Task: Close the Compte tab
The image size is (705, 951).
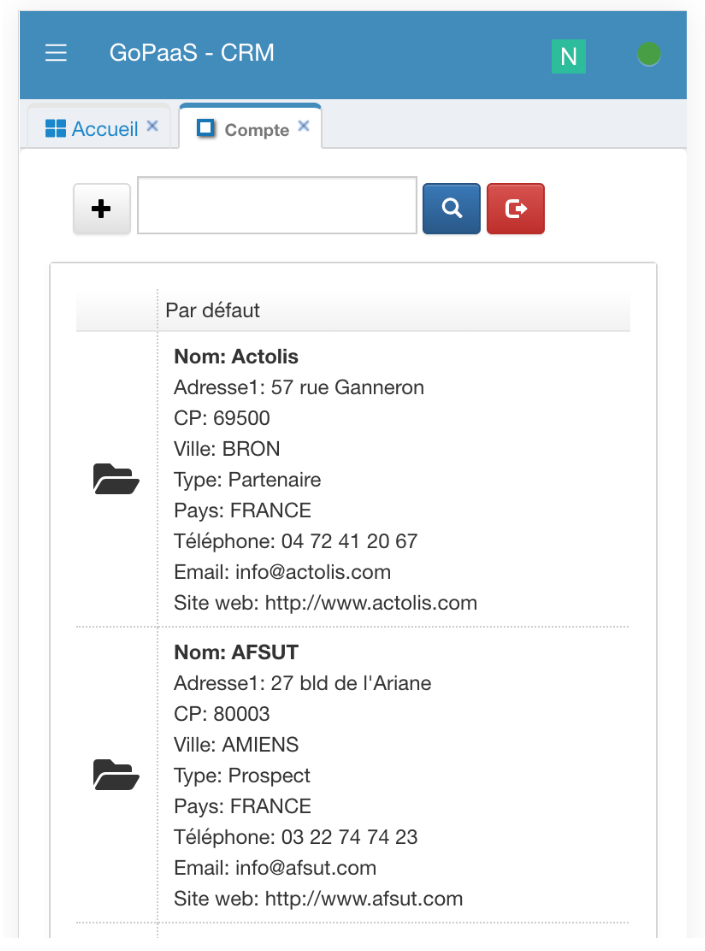Action: [x=304, y=126]
